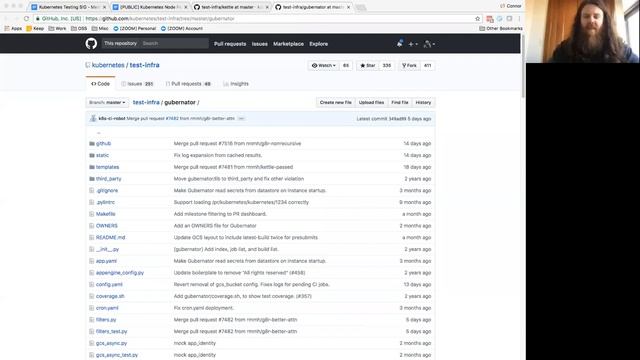Open the stargazers count
Viewport: 640px width, 360px height.
pyautogui.click(x=387, y=65)
